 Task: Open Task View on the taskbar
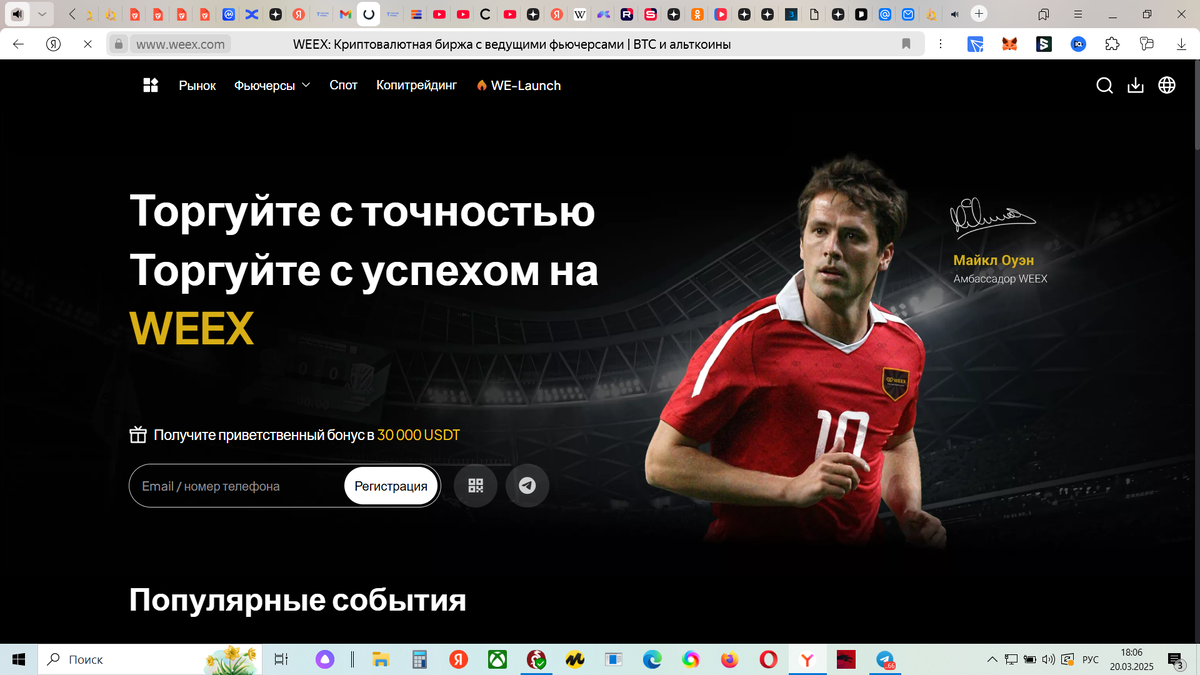coord(281,659)
